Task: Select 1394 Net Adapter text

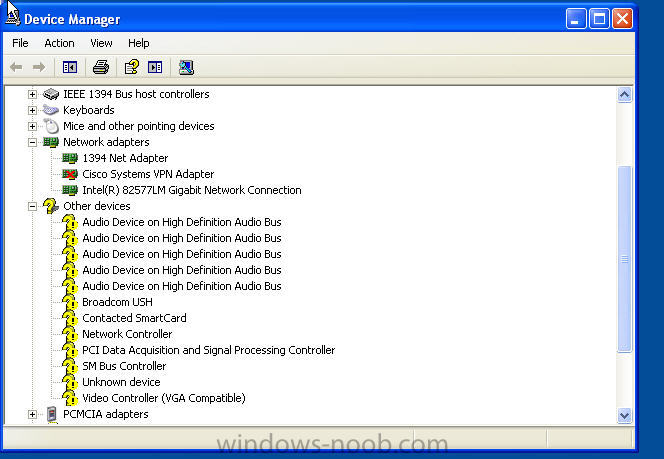Action: pyautogui.click(x=125, y=158)
